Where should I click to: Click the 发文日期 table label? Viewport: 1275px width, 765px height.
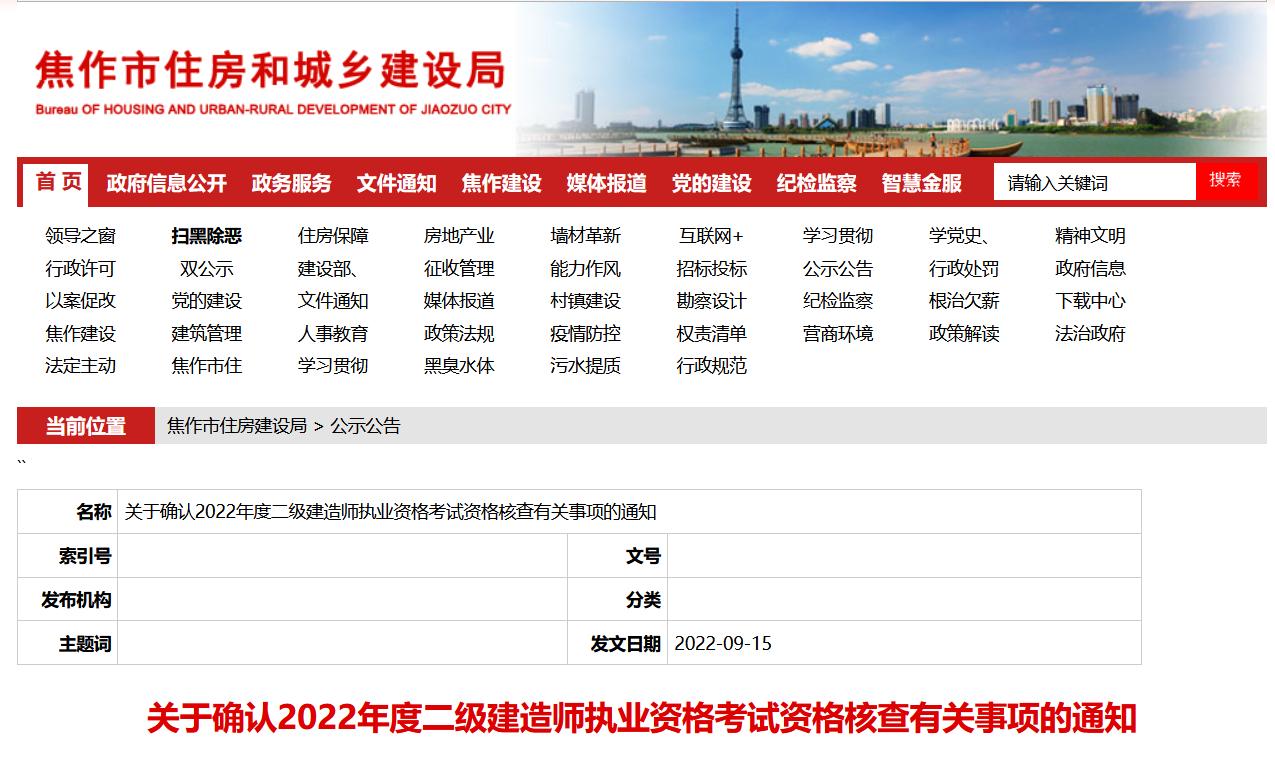click(x=626, y=644)
